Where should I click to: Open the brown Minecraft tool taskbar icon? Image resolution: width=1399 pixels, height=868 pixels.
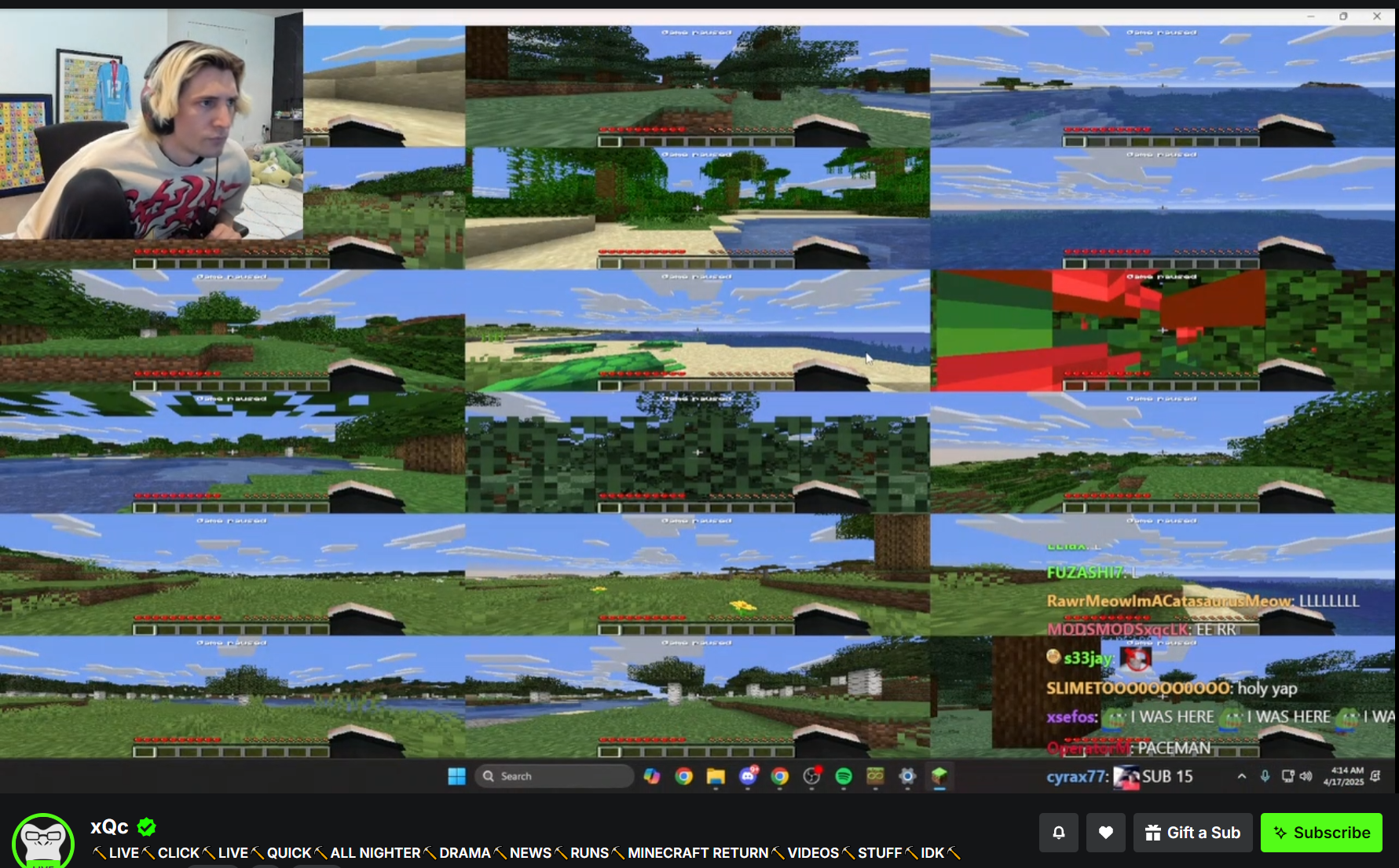tap(876, 776)
